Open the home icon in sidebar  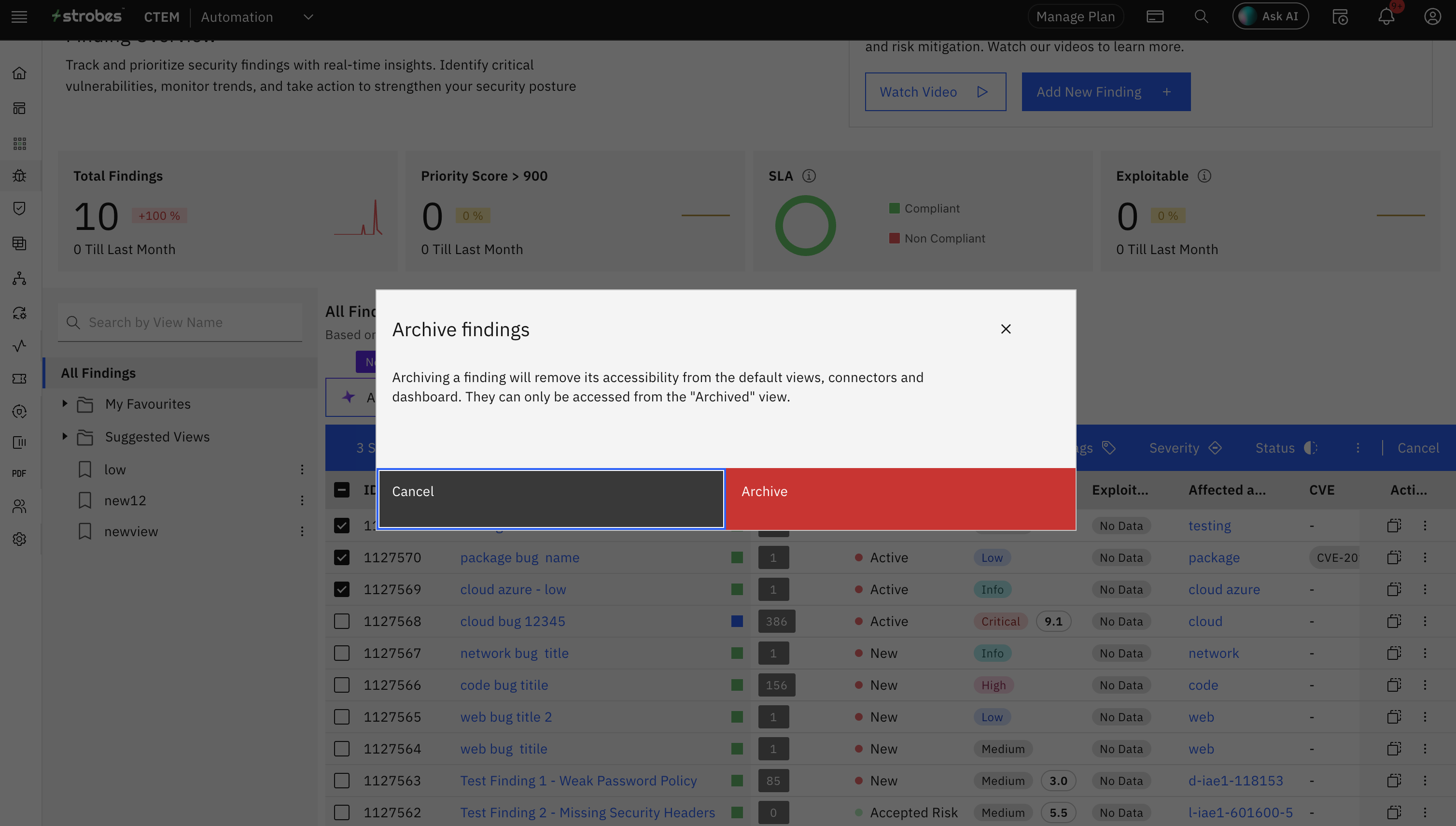pyautogui.click(x=19, y=74)
